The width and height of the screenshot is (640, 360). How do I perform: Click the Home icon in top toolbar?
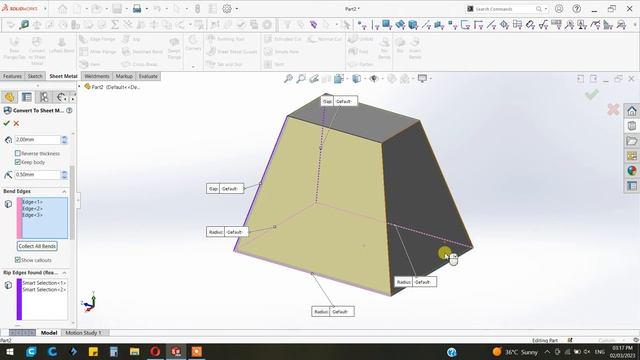point(62,9)
